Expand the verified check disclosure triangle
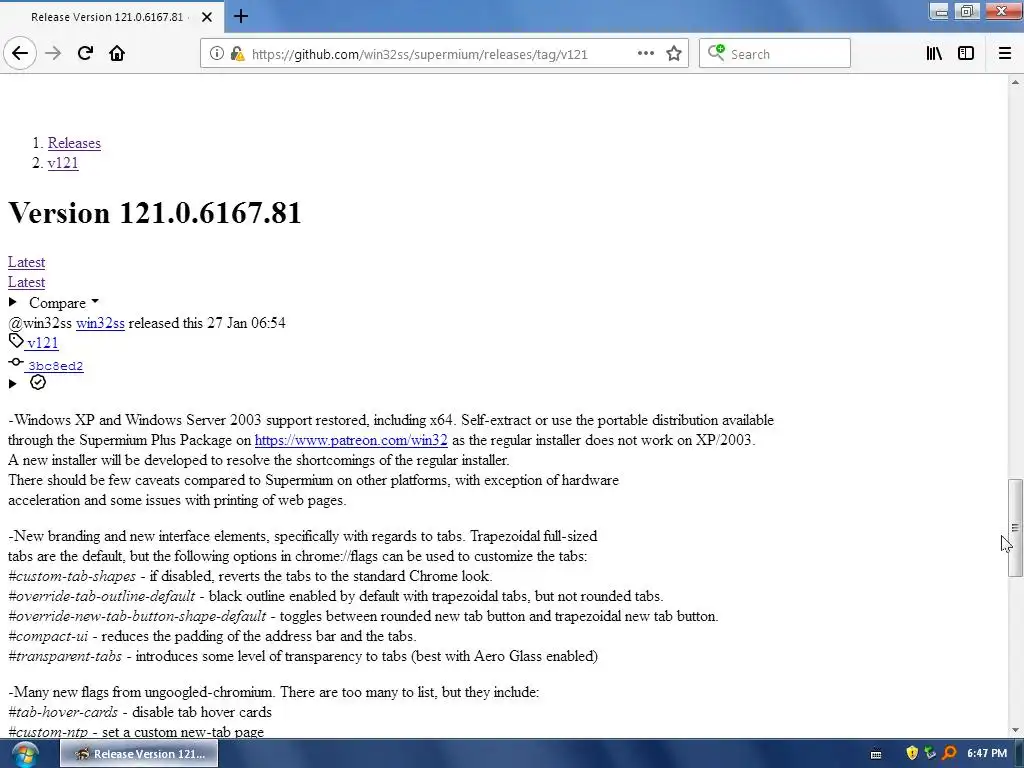 pos(12,383)
